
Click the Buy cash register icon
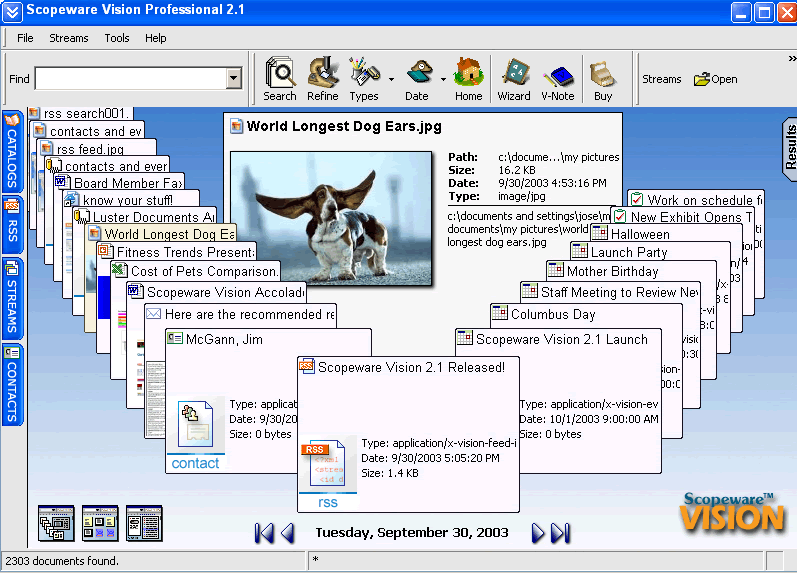pos(603,74)
